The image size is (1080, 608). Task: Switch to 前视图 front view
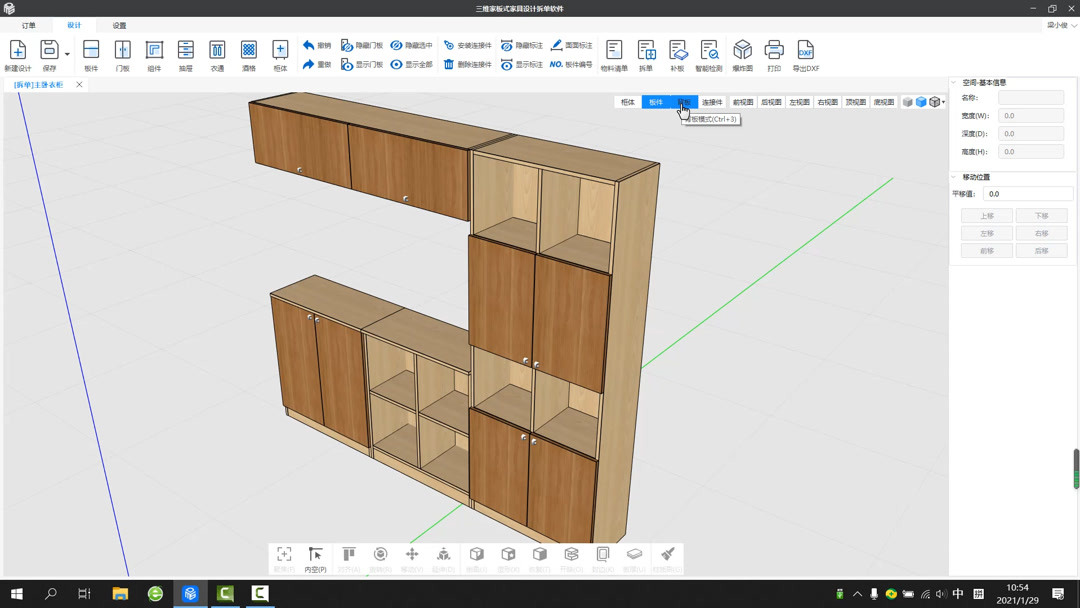[742, 102]
